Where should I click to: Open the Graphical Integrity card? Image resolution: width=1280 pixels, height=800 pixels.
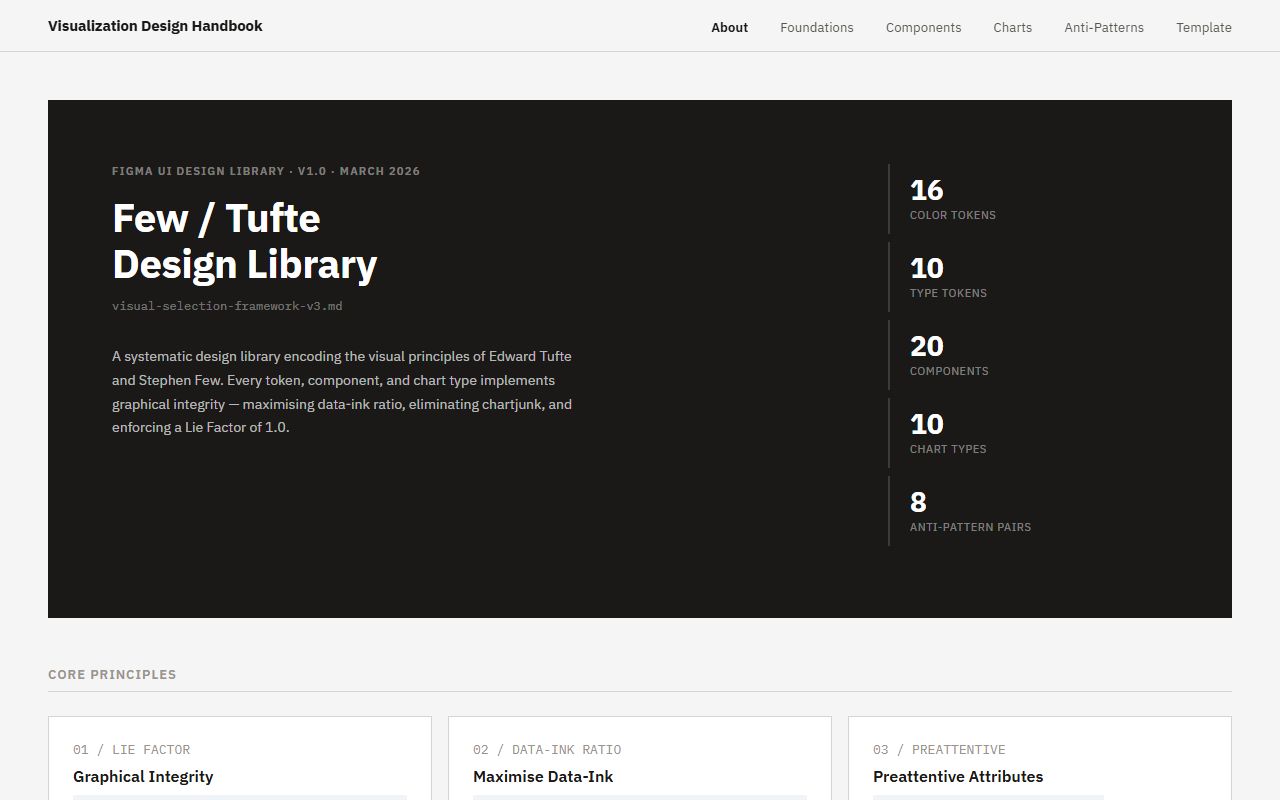tap(240, 758)
